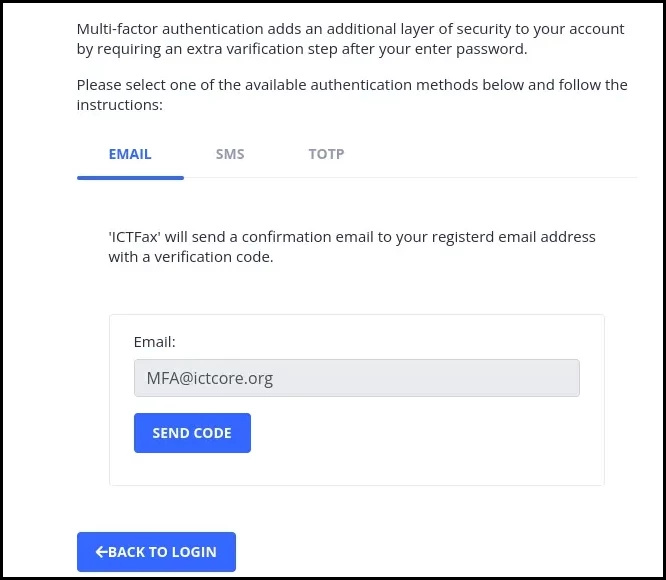Click the blue underline beneath the EMAIL tab

pos(130,178)
